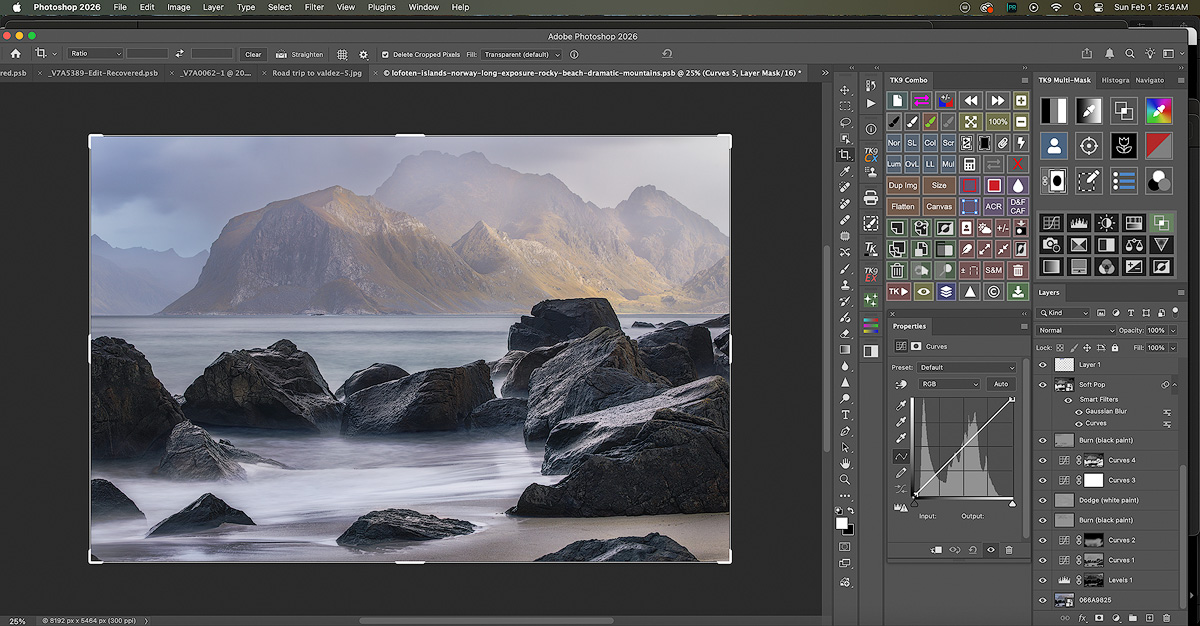
Task: Open the Layer menu
Action: click(213, 7)
